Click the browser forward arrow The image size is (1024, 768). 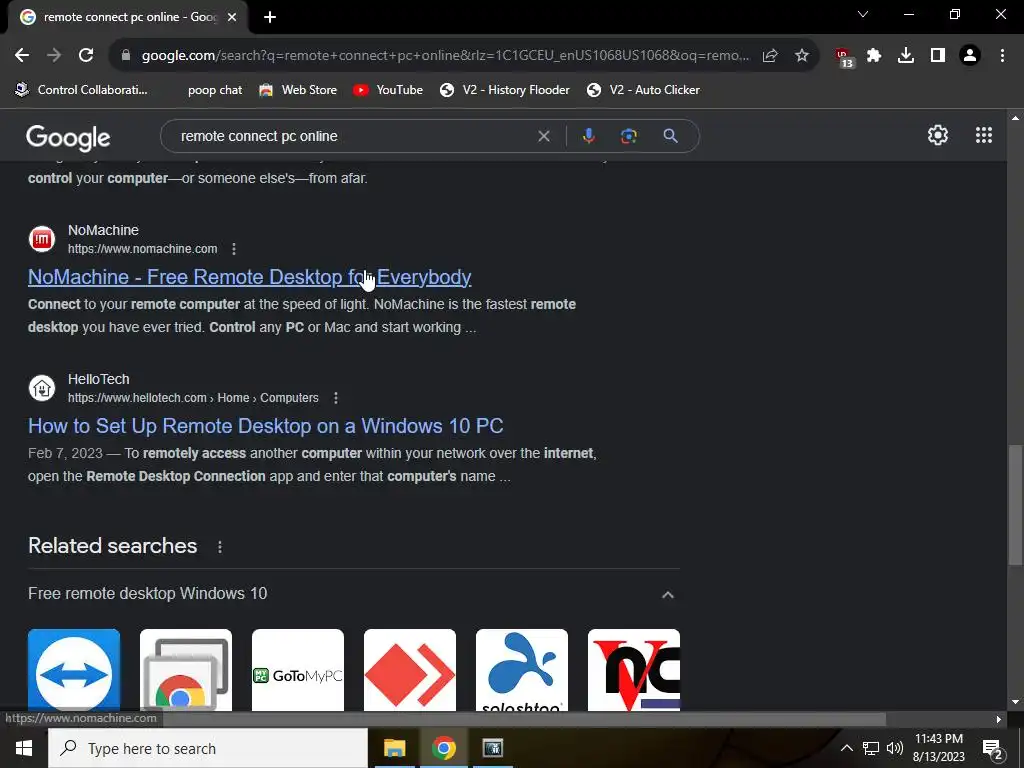[54, 56]
